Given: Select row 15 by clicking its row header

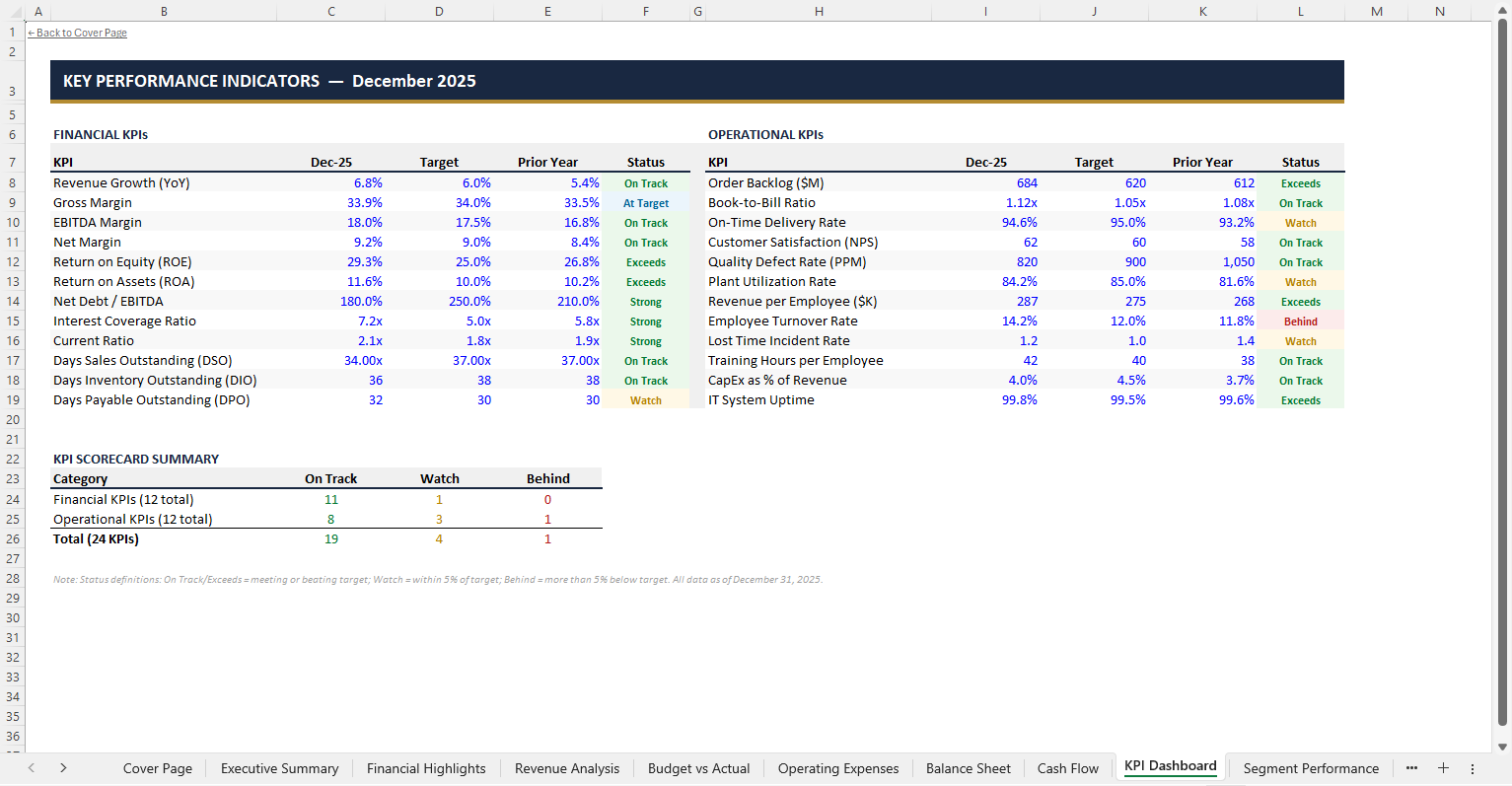Looking at the screenshot, I should pos(11,321).
